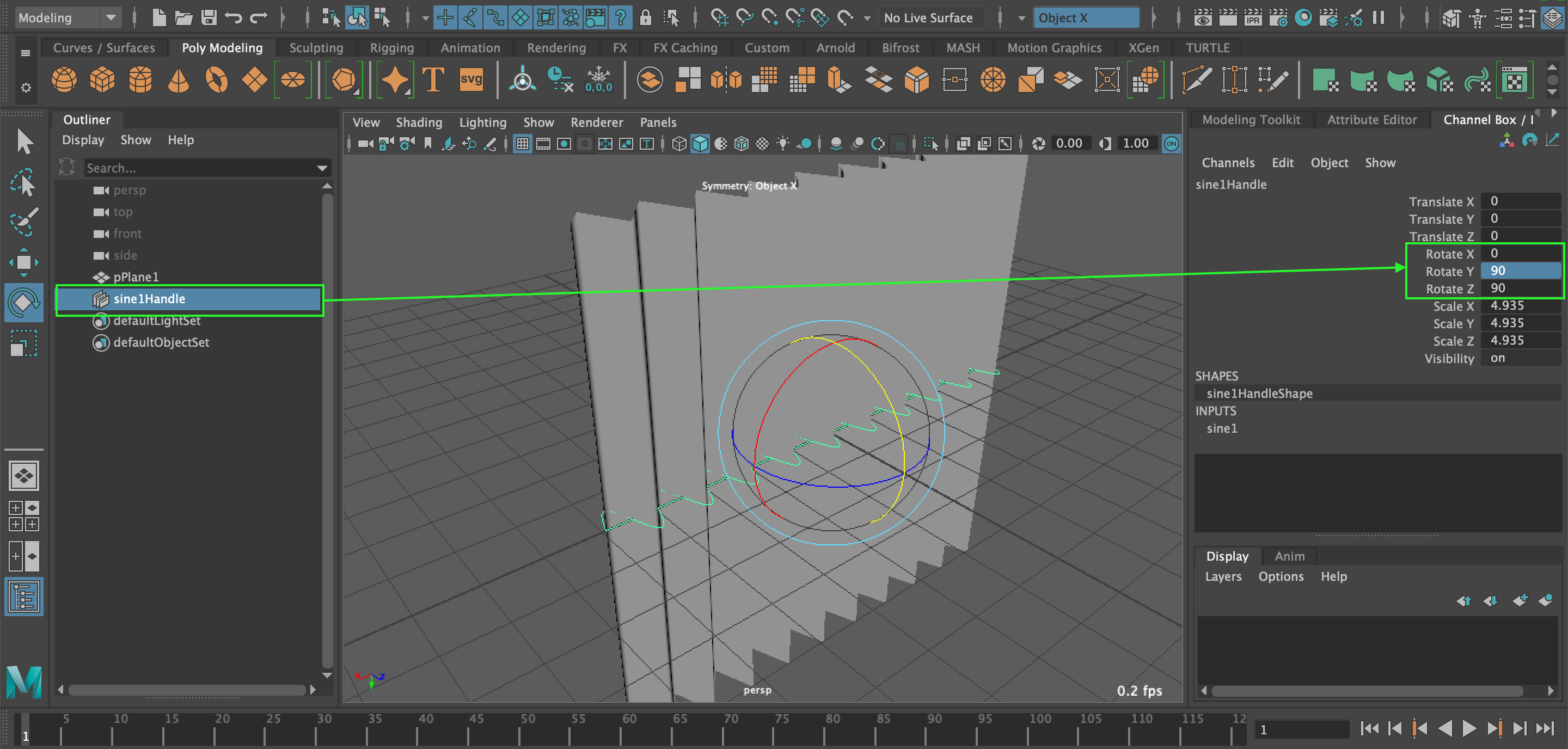Create a Polygon Cylinder from the shelf
The width and height of the screenshot is (1568, 749).
pyautogui.click(x=140, y=79)
